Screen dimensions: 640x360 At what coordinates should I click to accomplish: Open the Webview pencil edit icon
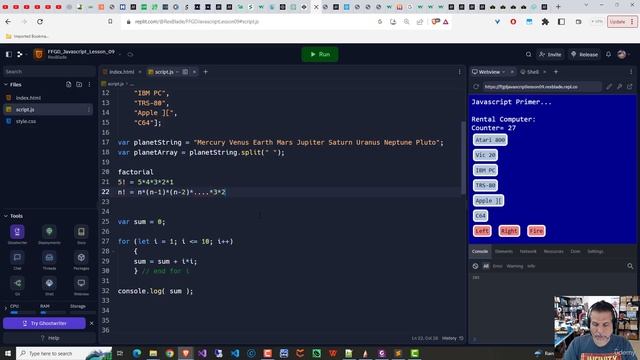pyautogui.click(x=609, y=87)
